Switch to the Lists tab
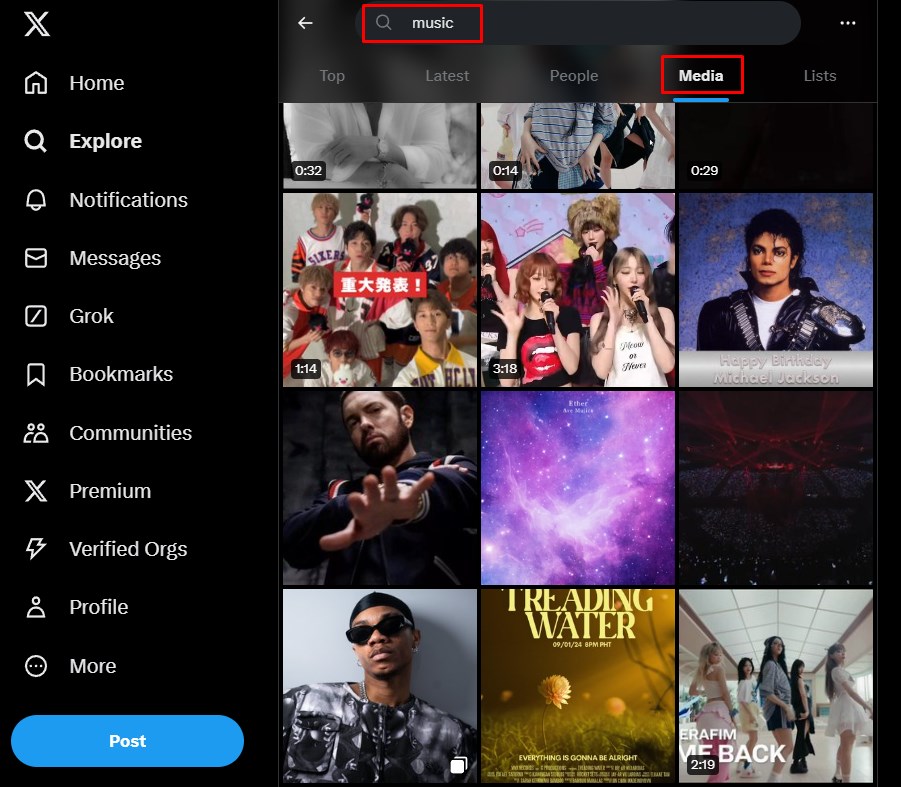Screen dimensions: 901x787 [x=820, y=75]
